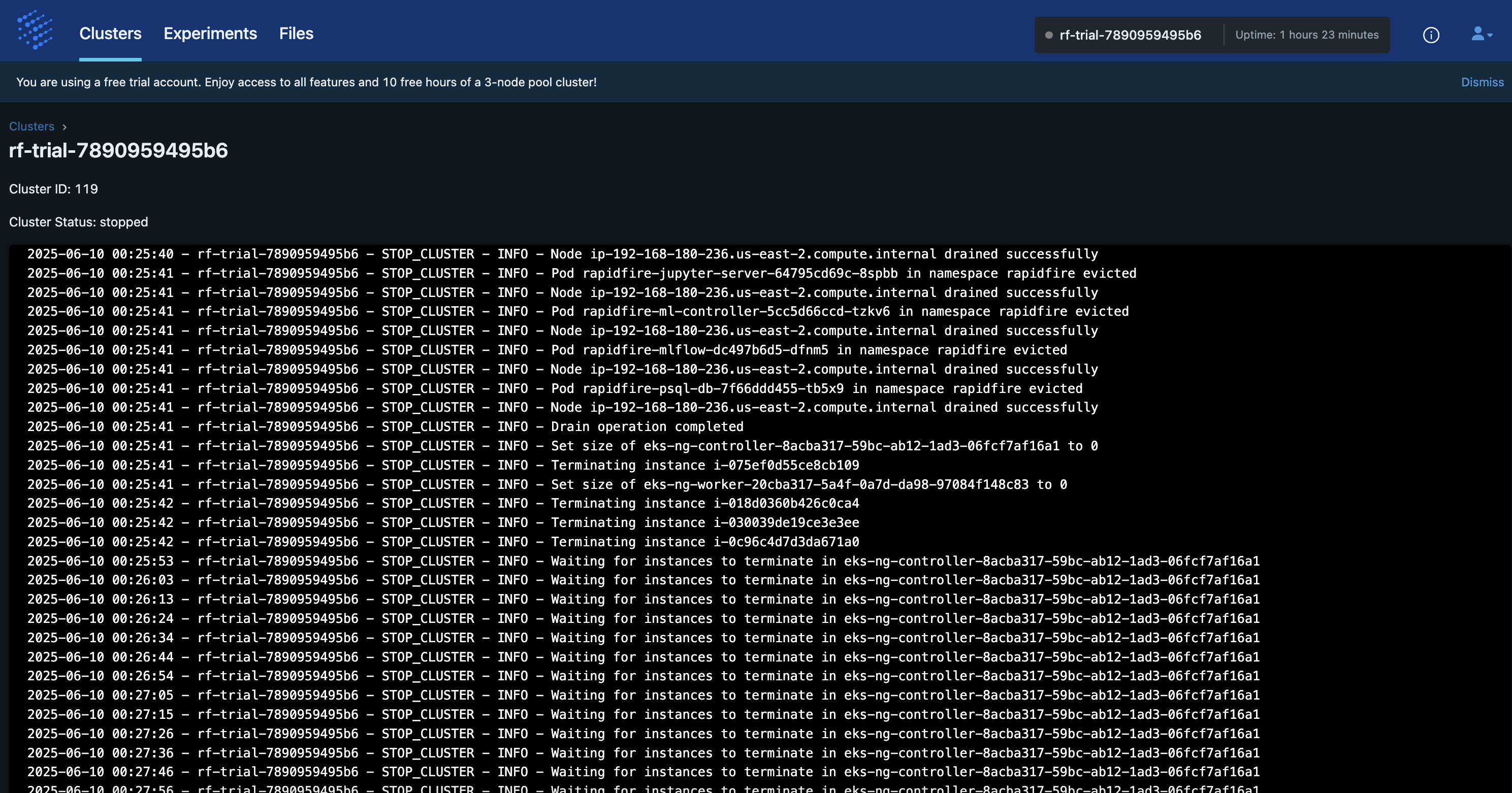Select the rf-trial-7890959495b6 page heading
The height and width of the screenshot is (793, 1512).
118,150
